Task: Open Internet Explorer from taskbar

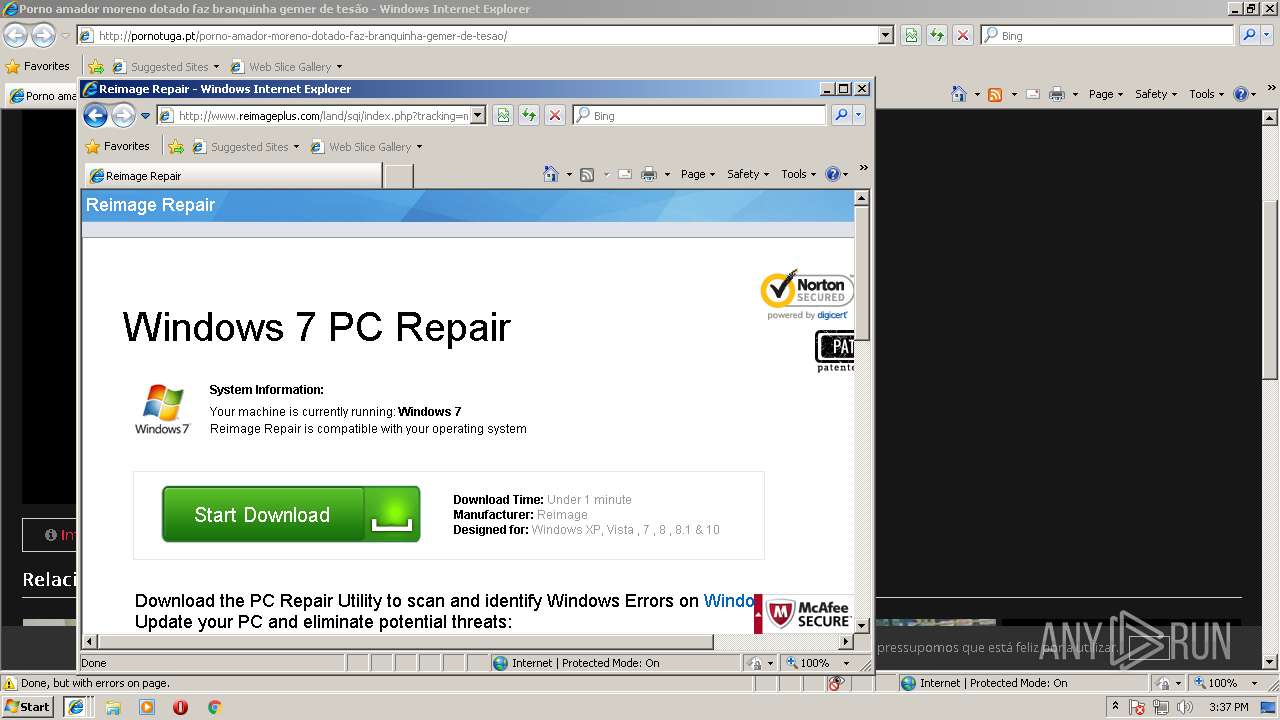Action: 76,707
